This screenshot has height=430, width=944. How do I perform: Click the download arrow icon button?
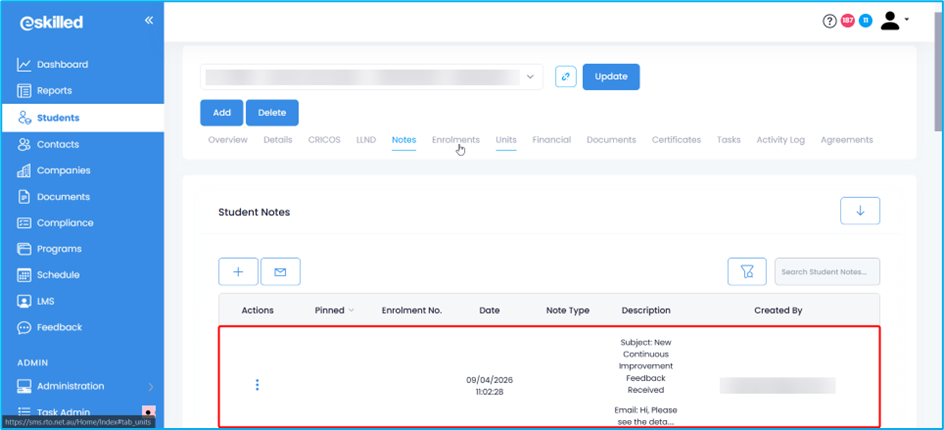point(860,211)
